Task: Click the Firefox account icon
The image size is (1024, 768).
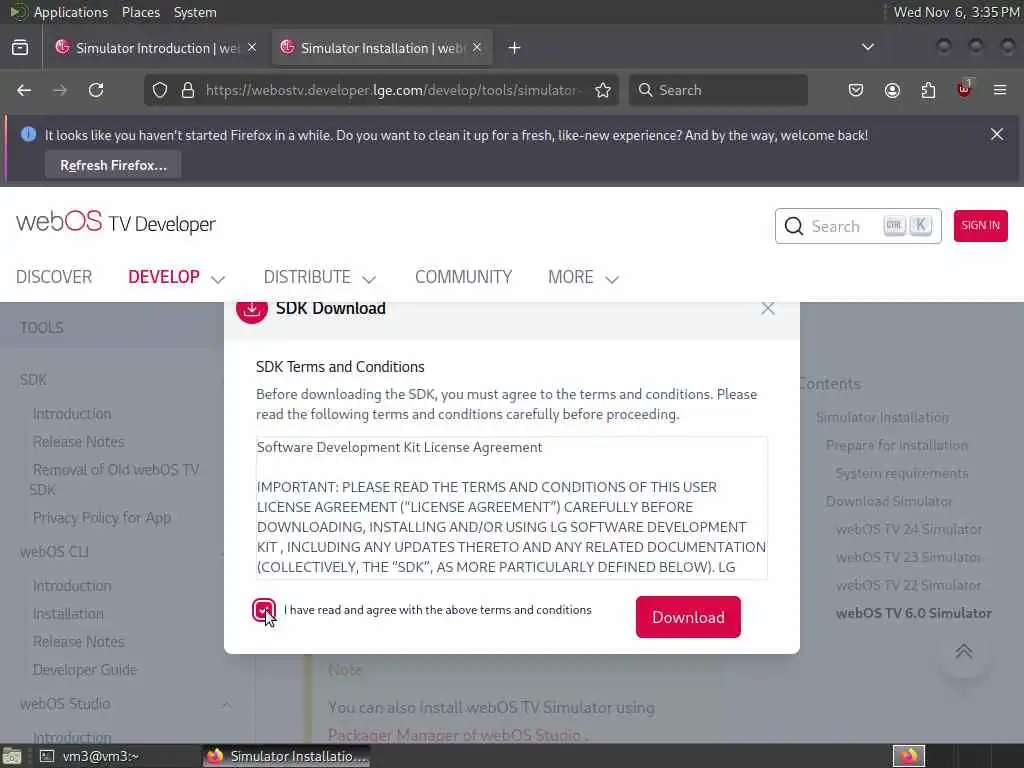Action: [x=892, y=90]
